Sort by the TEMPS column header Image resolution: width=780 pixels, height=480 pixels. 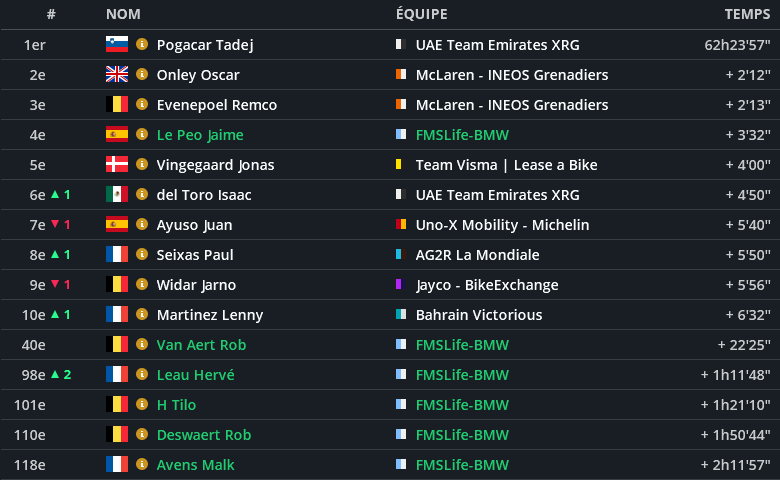pos(746,15)
